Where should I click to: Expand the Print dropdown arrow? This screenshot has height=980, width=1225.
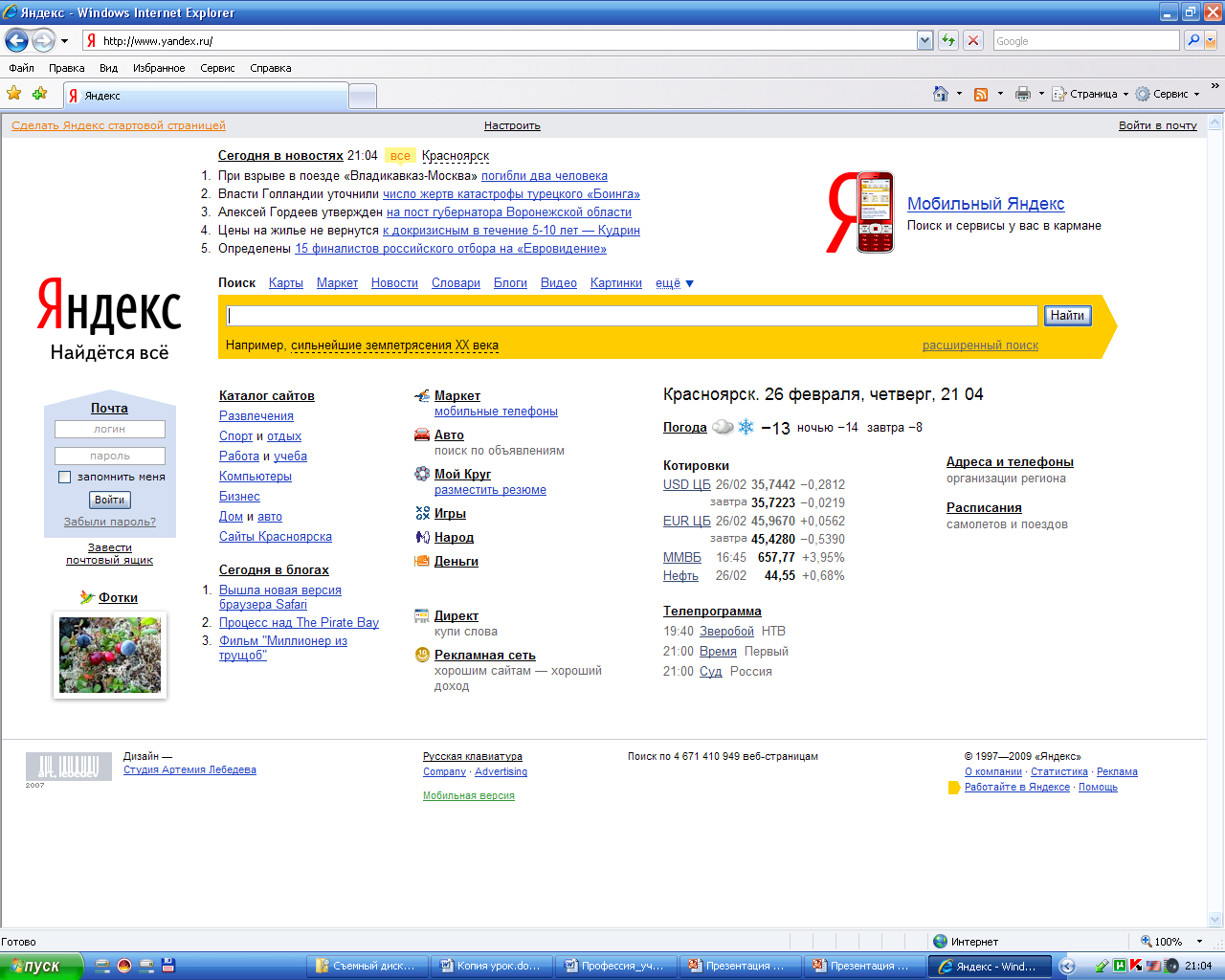1041,94
